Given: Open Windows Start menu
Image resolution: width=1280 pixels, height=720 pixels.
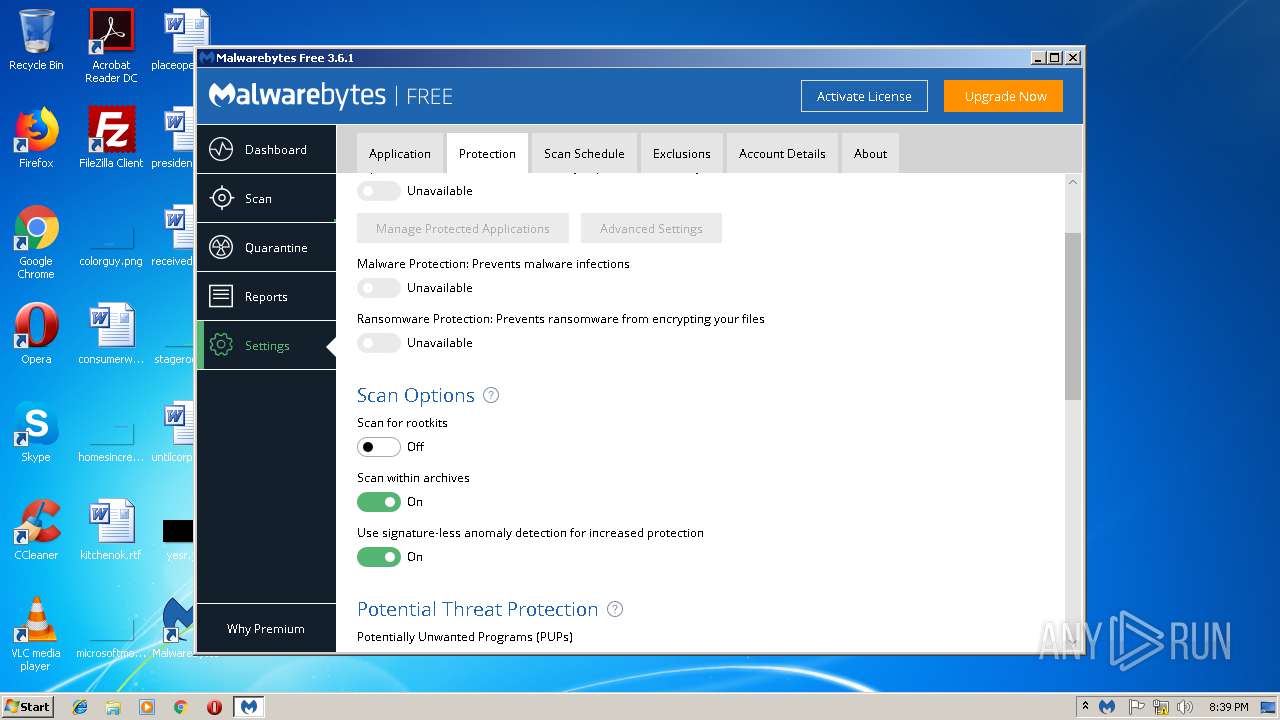Looking at the screenshot, I should coord(28,707).
